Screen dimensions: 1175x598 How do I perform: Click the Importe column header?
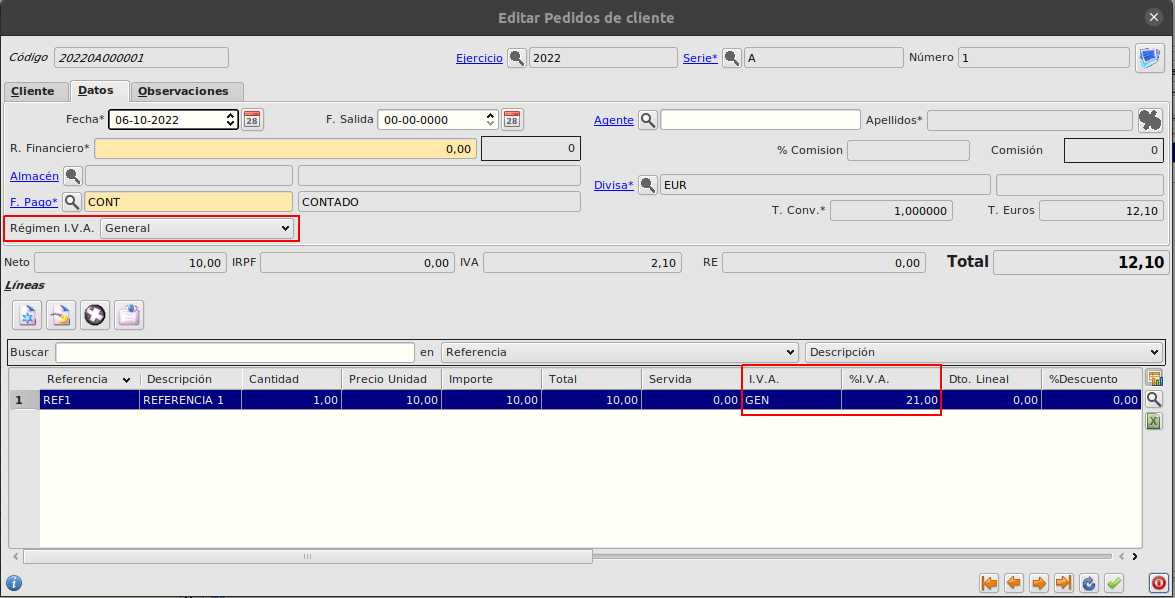(492, 379)
